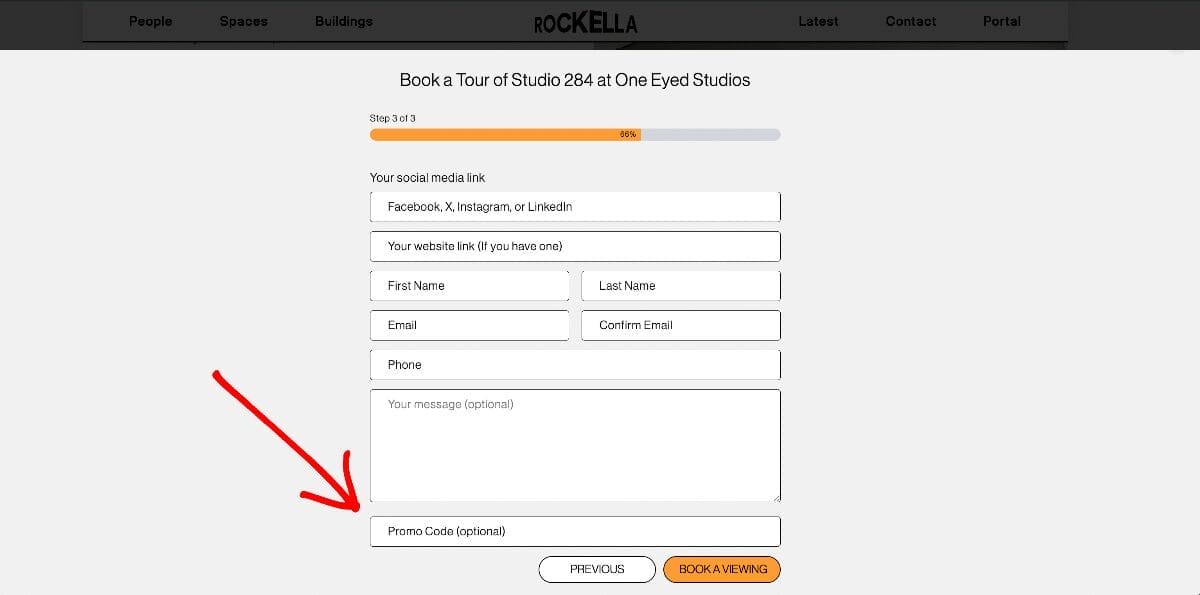Select the Last Name field

681,286
